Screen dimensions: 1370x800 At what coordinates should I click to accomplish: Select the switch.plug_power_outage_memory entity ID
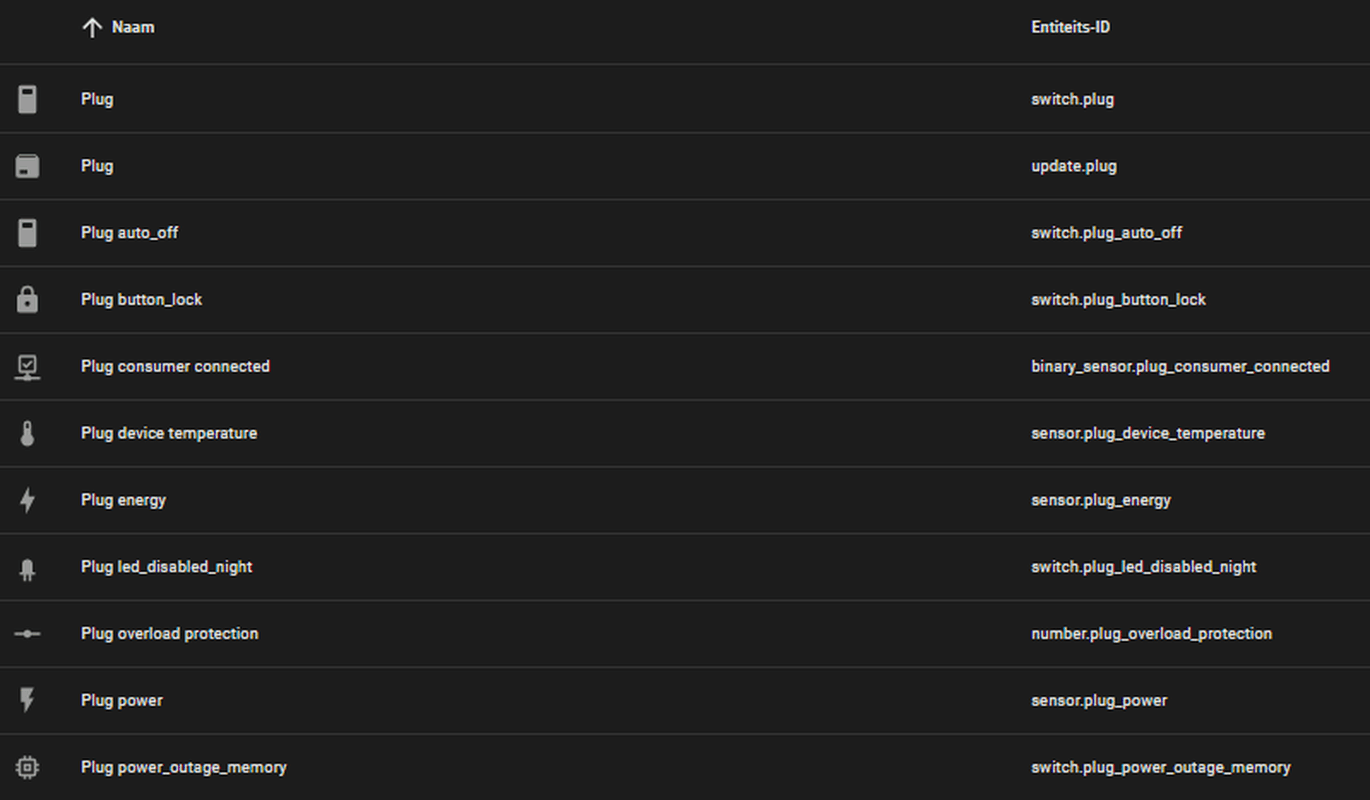[x=1161, y=768]
